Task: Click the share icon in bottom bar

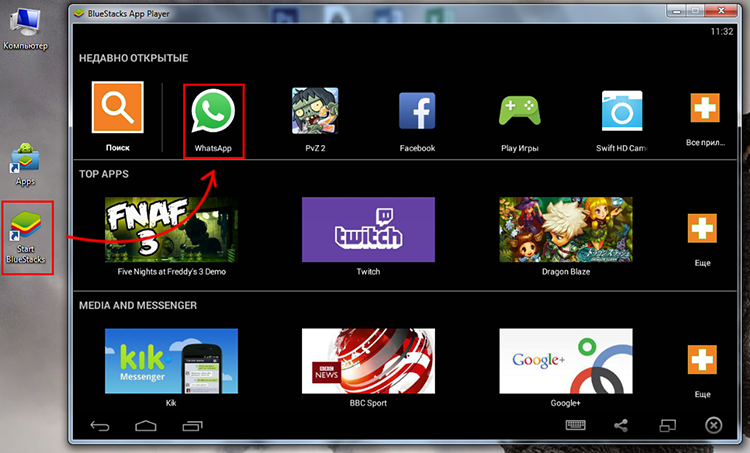Action: (621, 425)
